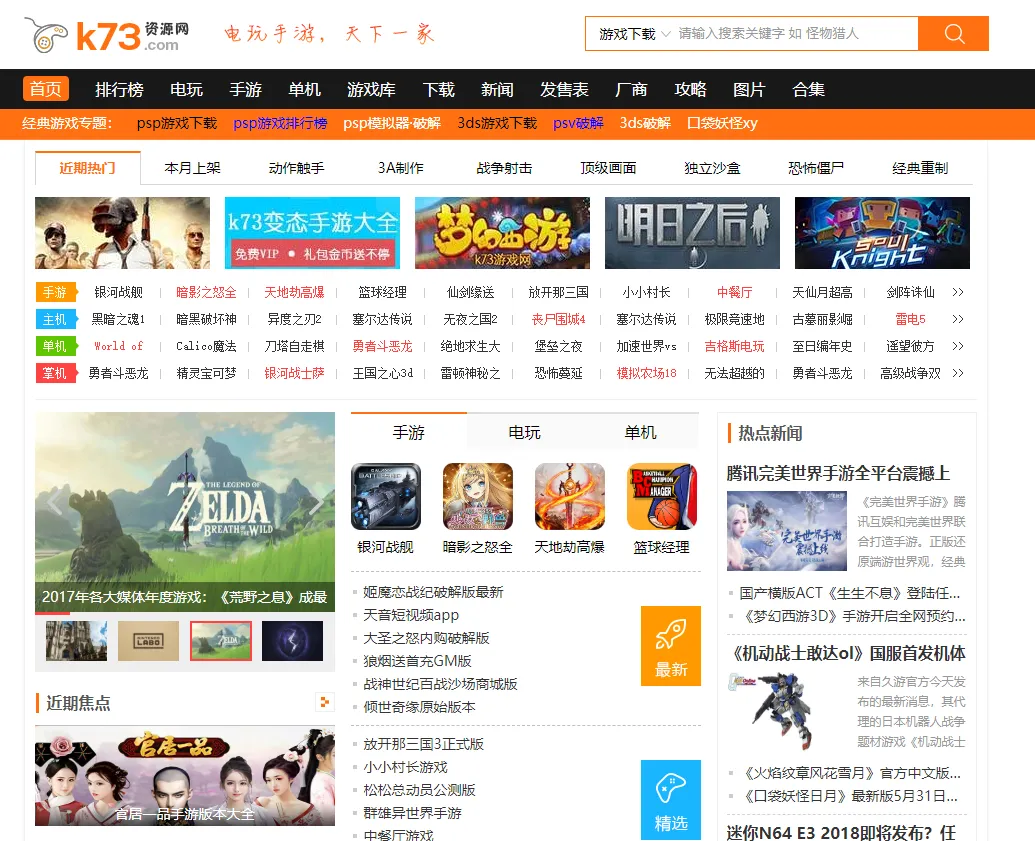1035x841 pixels.
Task: Switch to 电玩 tab in game list
Action: [x=524, y=432]
